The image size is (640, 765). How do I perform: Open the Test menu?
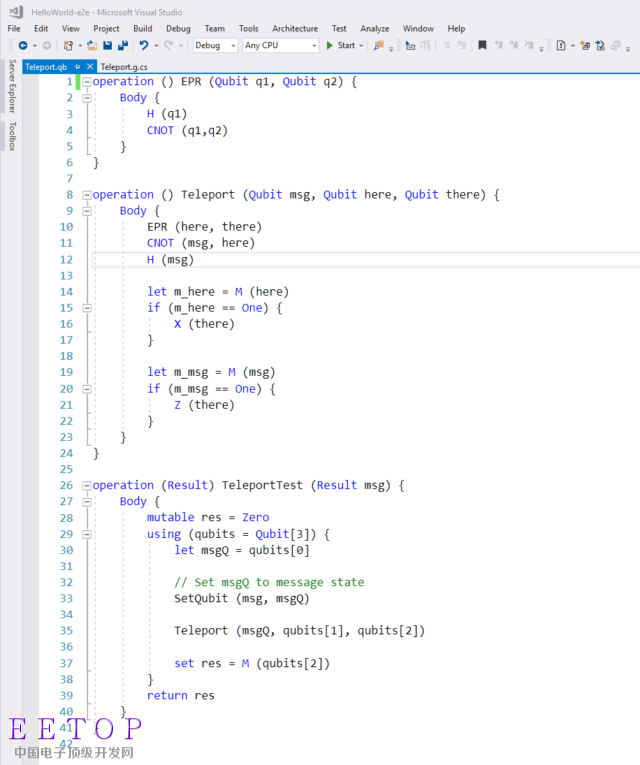(339, 29)
